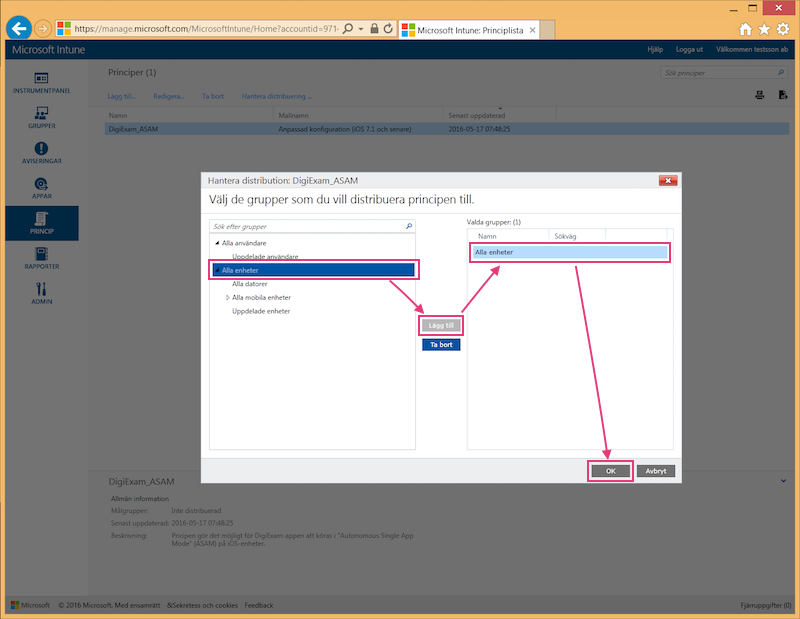Select the Princip policy icon
This screenshot has width=800, height=619.
(41, 218)
